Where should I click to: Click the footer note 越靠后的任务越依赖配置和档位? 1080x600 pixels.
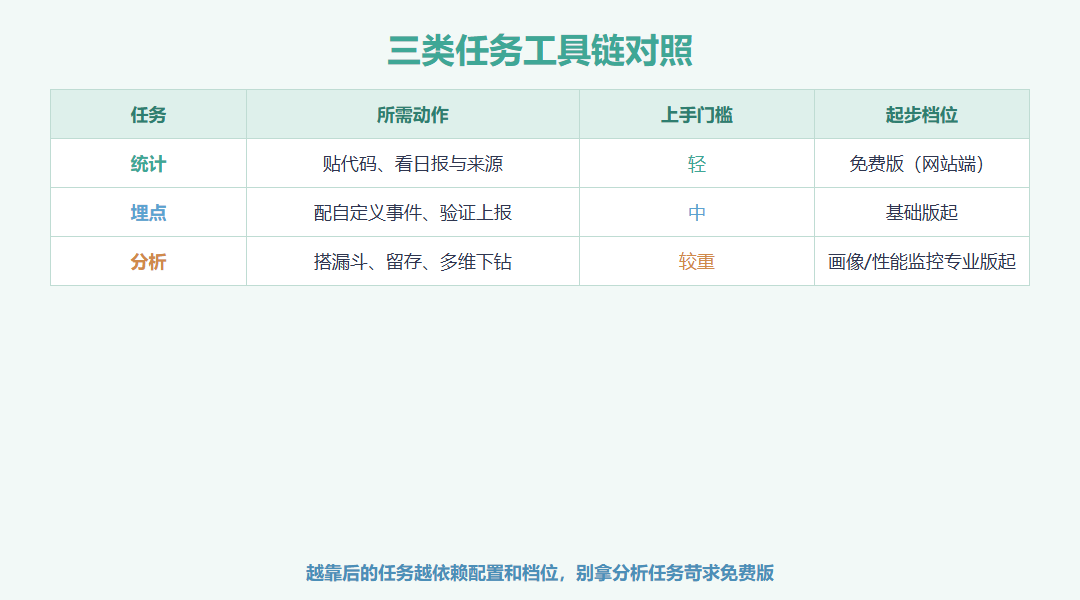[433, 573]
